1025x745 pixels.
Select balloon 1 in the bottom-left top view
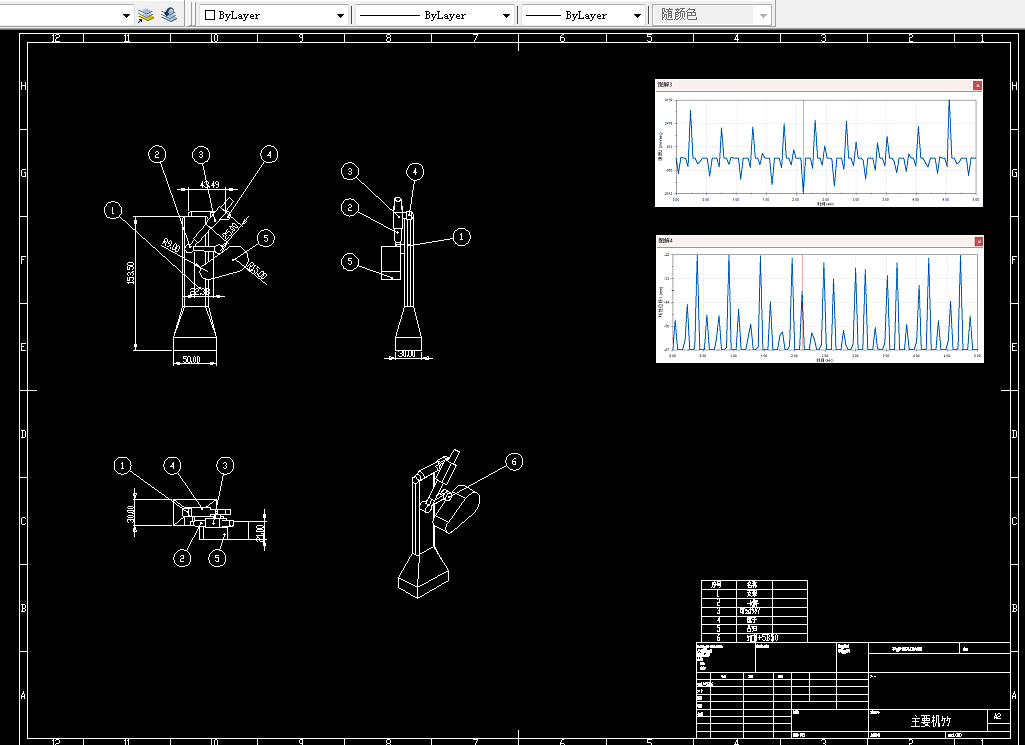pyautogui.click(x=122, y=465)
